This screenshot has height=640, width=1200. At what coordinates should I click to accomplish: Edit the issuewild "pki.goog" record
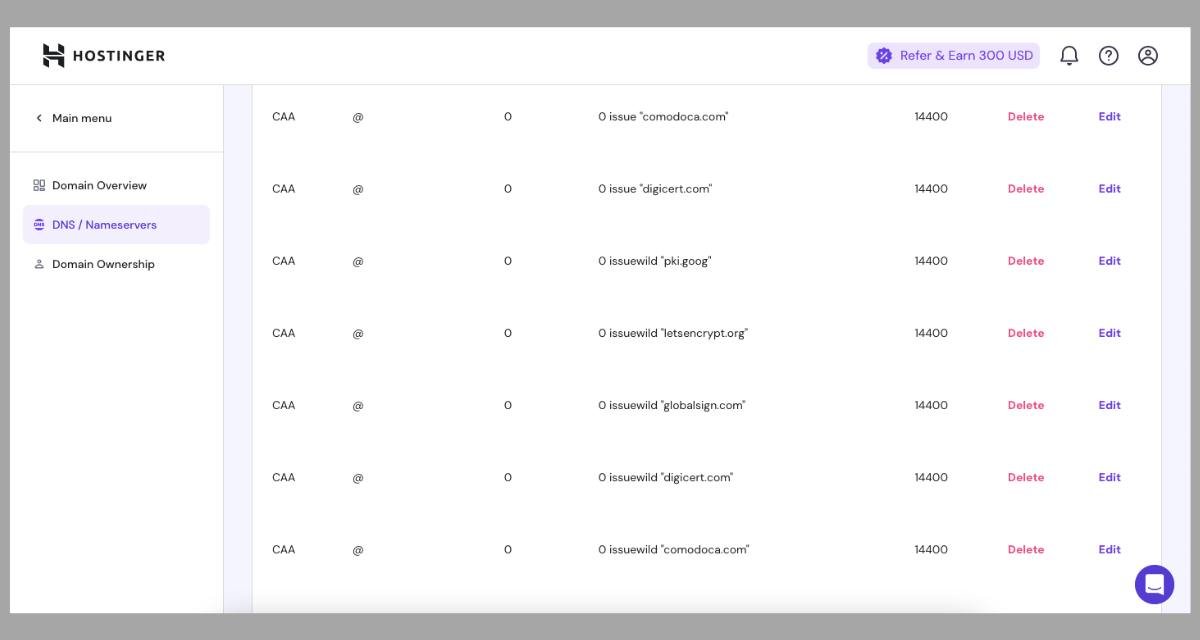(1109, 261)
